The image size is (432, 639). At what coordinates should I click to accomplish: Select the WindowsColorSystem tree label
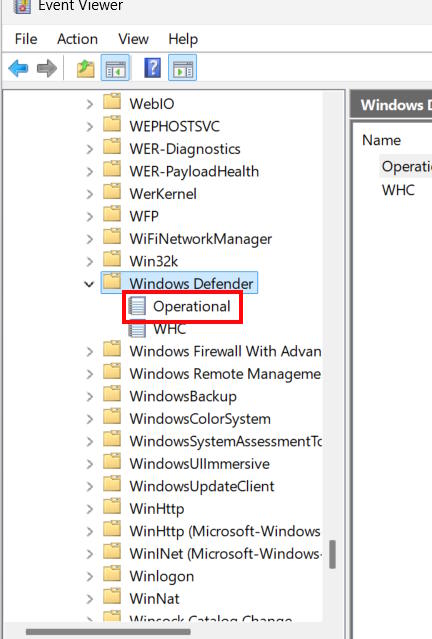[x=200, y=419]
